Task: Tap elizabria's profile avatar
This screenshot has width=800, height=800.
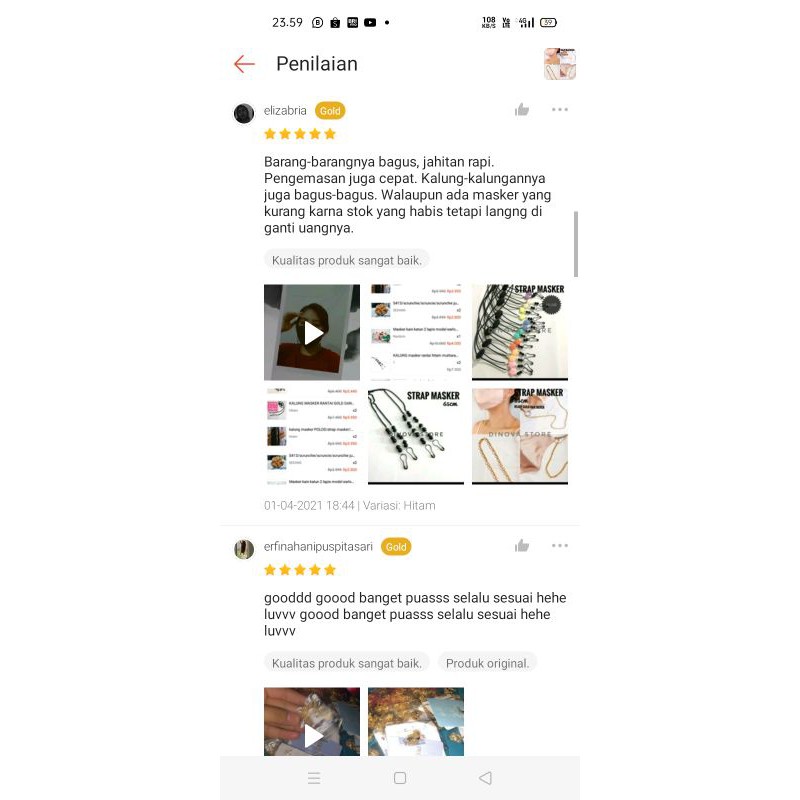Action: 244,113
